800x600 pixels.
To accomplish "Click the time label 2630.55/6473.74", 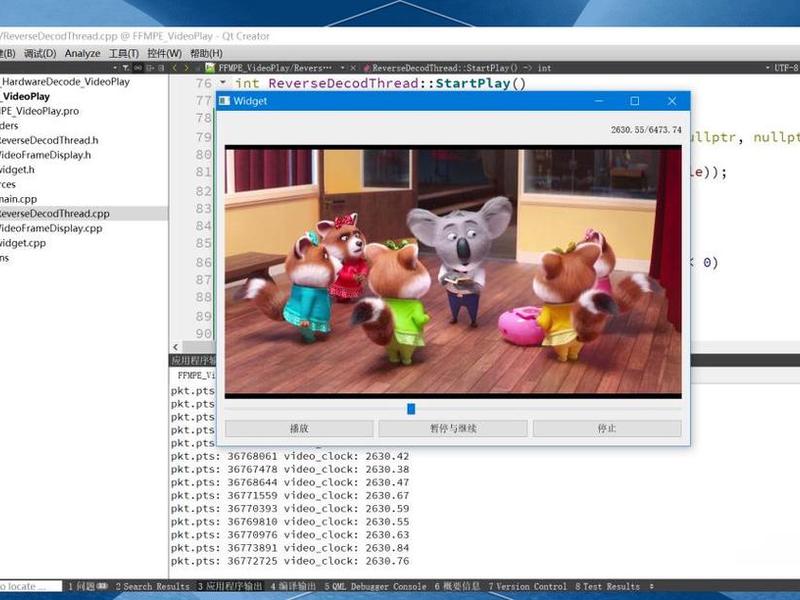I will (646, 130).
